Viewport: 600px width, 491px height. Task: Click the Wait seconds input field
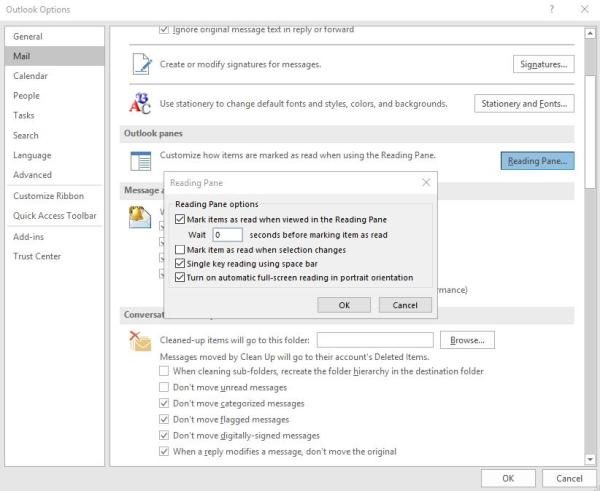[227, 235]
